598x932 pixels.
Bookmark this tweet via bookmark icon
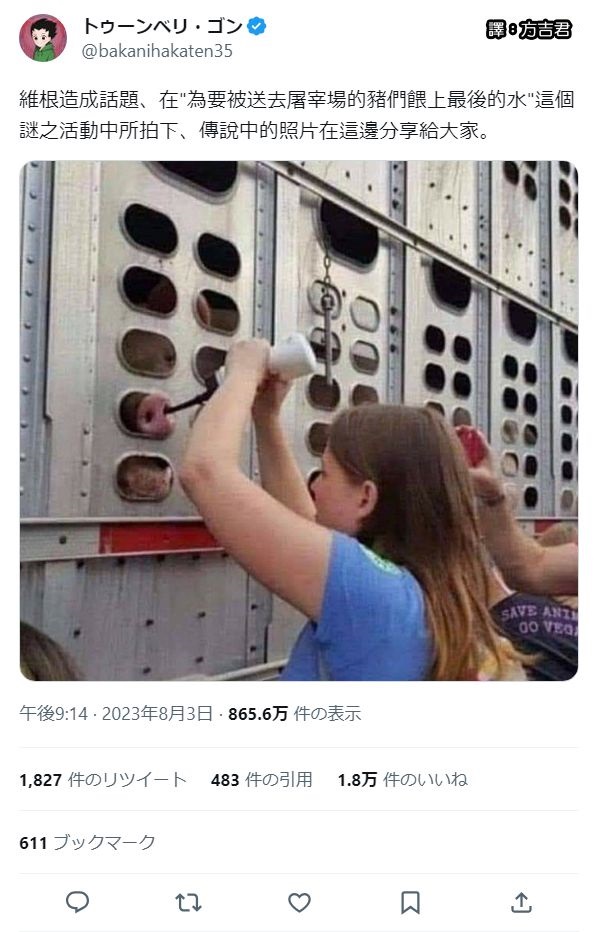(x=410, y=902)
